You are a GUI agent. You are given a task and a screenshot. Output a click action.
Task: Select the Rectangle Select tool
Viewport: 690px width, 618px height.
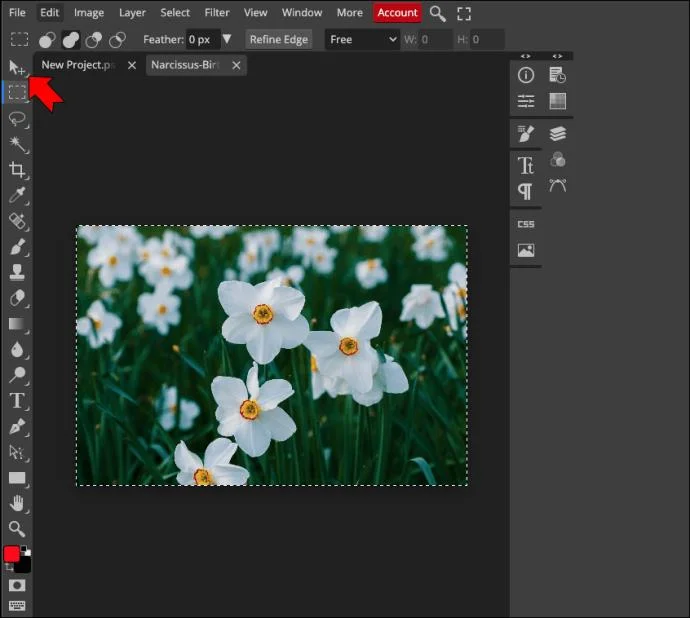coord(17,92)
